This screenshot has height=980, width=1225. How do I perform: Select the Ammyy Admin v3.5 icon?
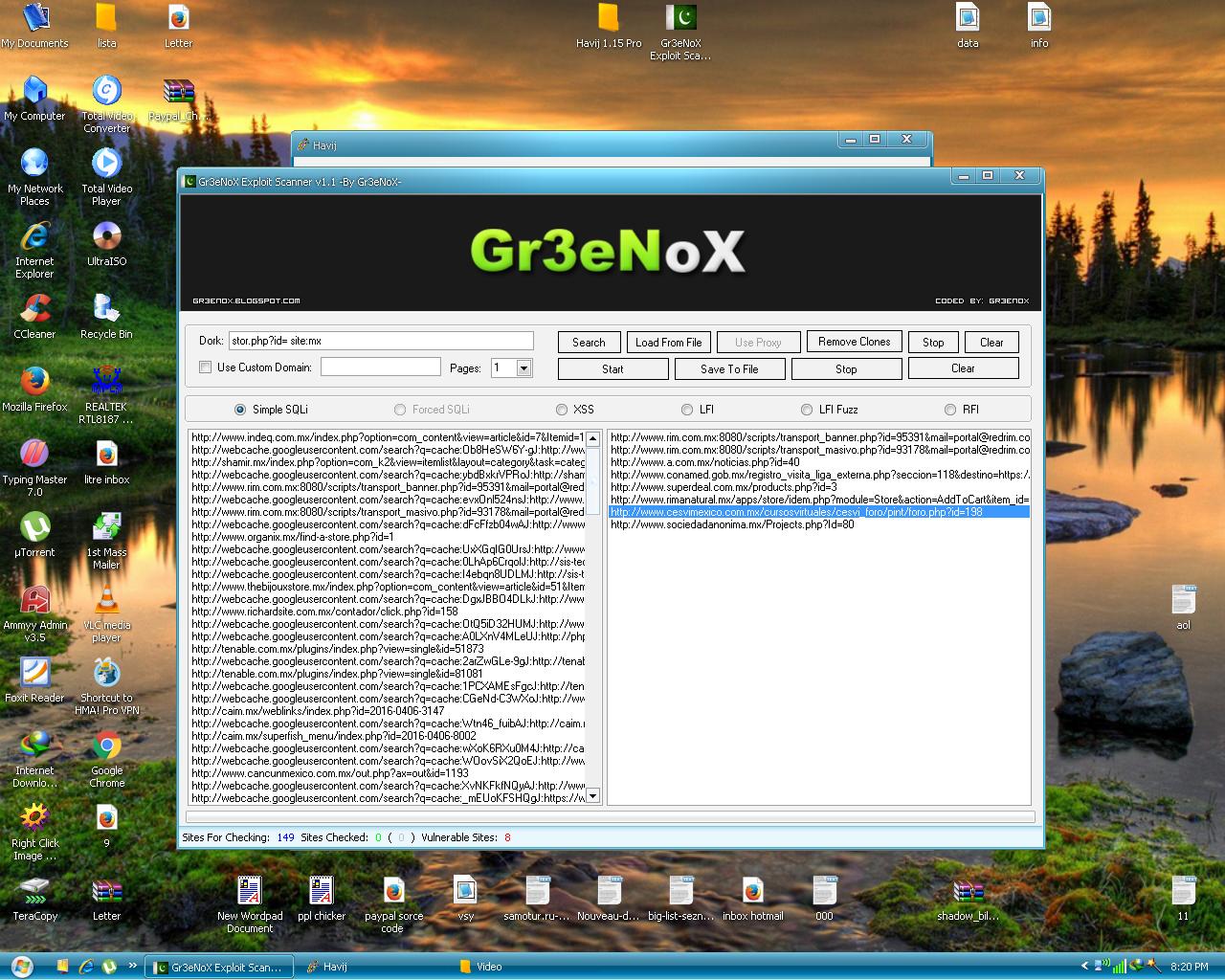pos(35,613)
